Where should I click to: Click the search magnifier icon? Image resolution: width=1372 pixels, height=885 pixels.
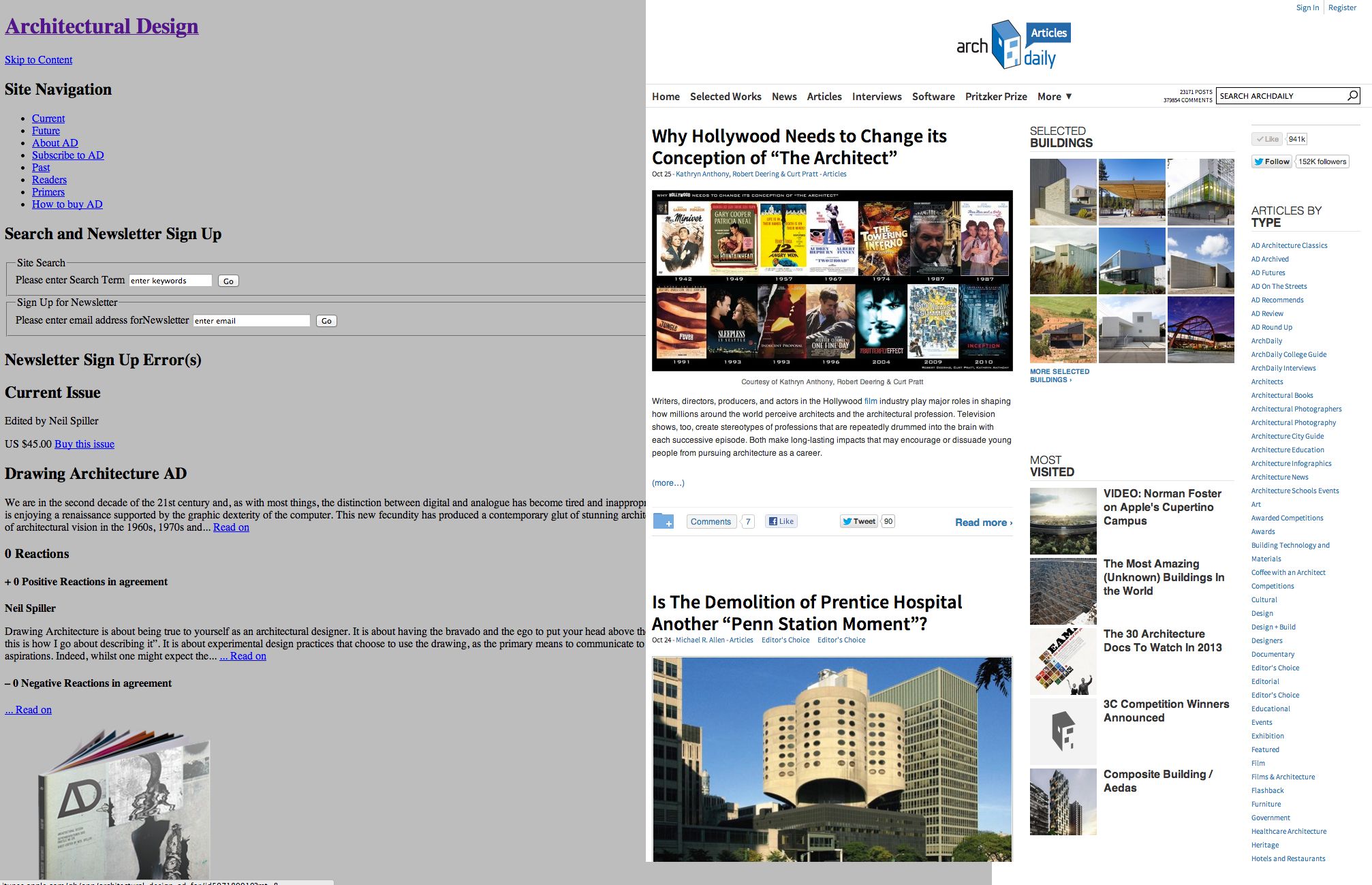pos(1352,95)
